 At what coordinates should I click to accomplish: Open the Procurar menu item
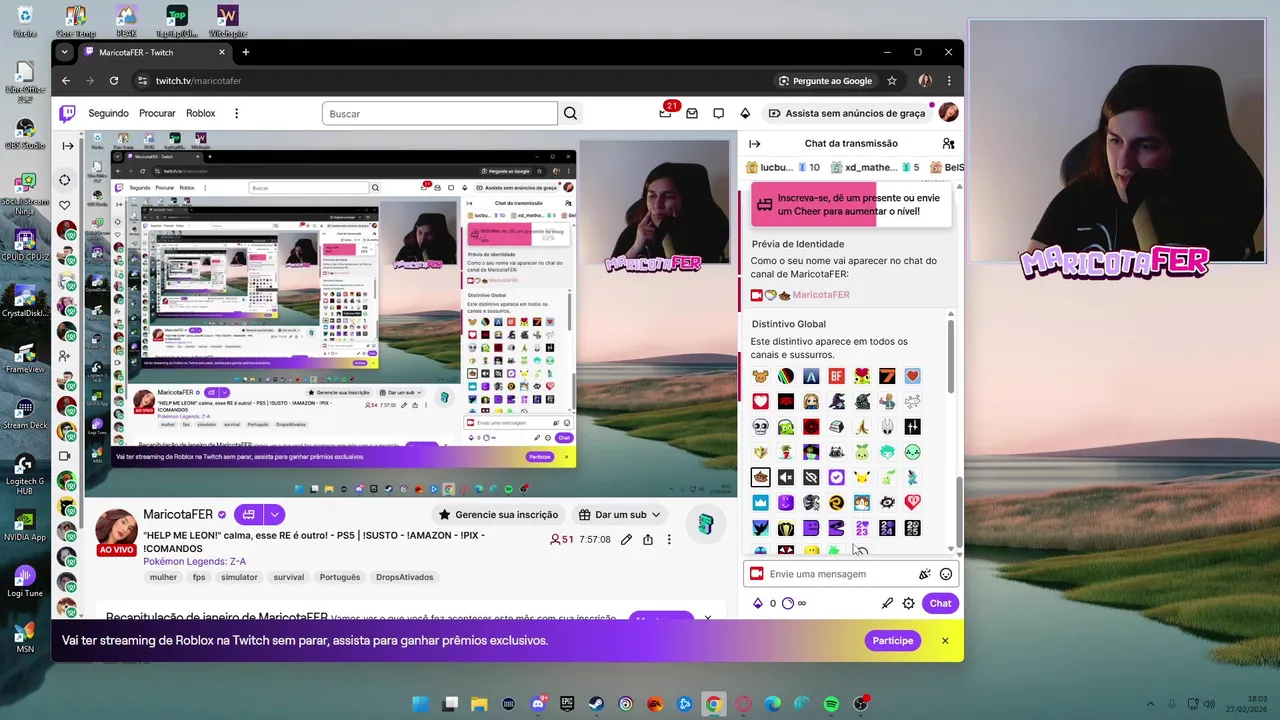(157, 113)
